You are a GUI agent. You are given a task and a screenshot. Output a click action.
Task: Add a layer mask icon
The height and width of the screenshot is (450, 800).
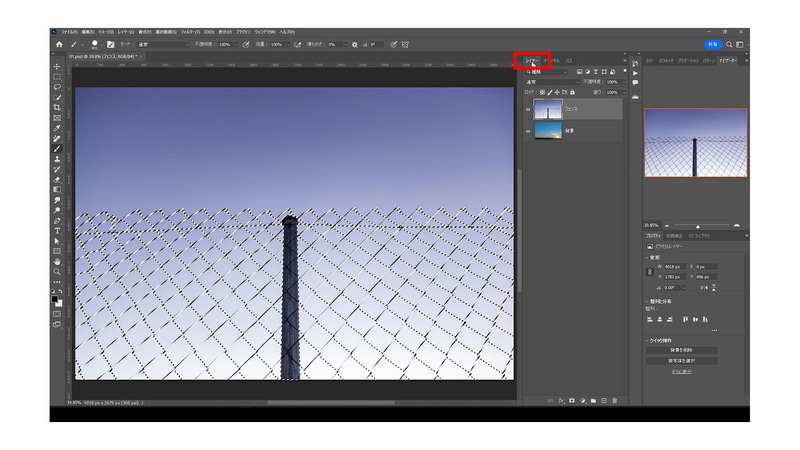click(x=572, y=401)
